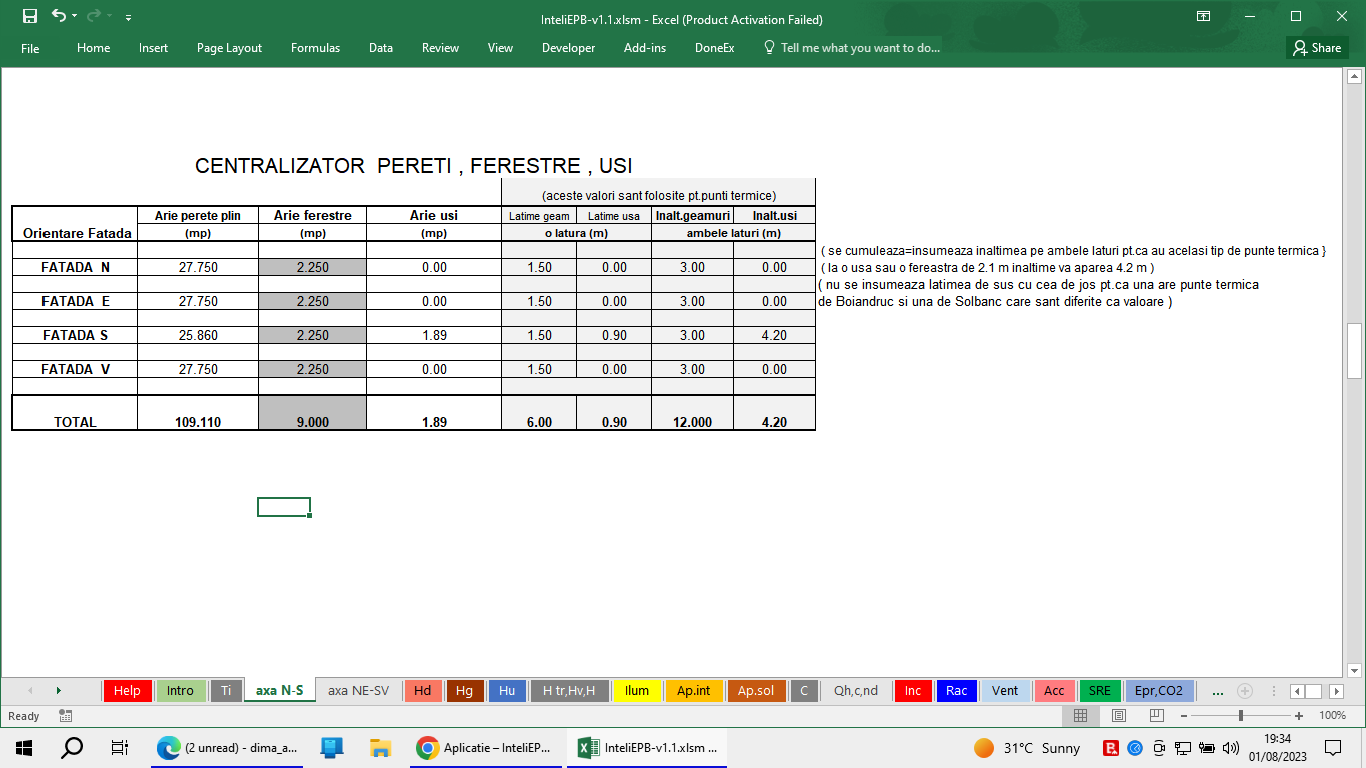Screen dimensions: 1366x768
Task: Click the Undo icon
Action: [x=59, y=17]
